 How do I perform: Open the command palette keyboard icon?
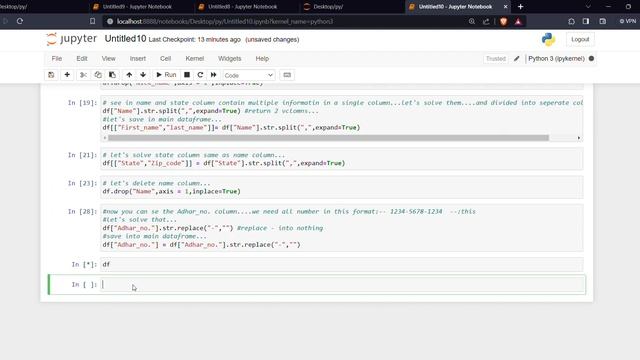[287, 75]
